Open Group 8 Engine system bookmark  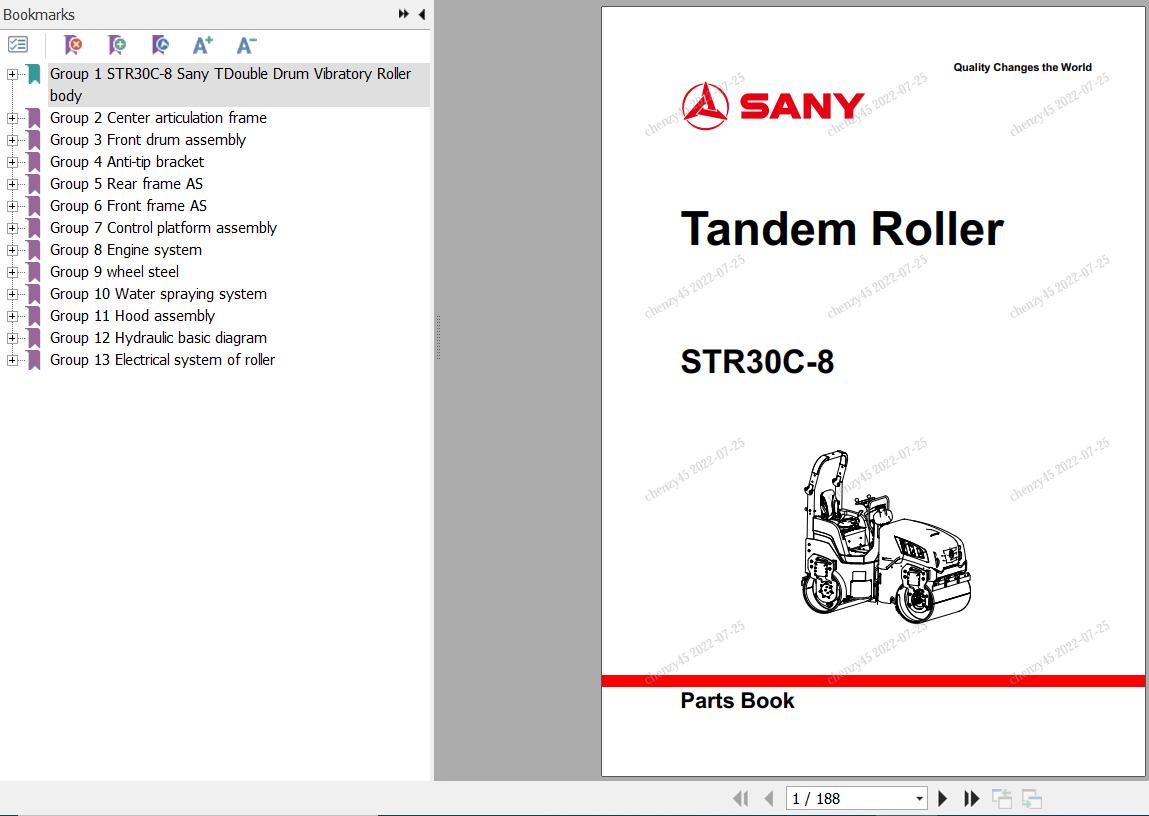tap(125, 250)
